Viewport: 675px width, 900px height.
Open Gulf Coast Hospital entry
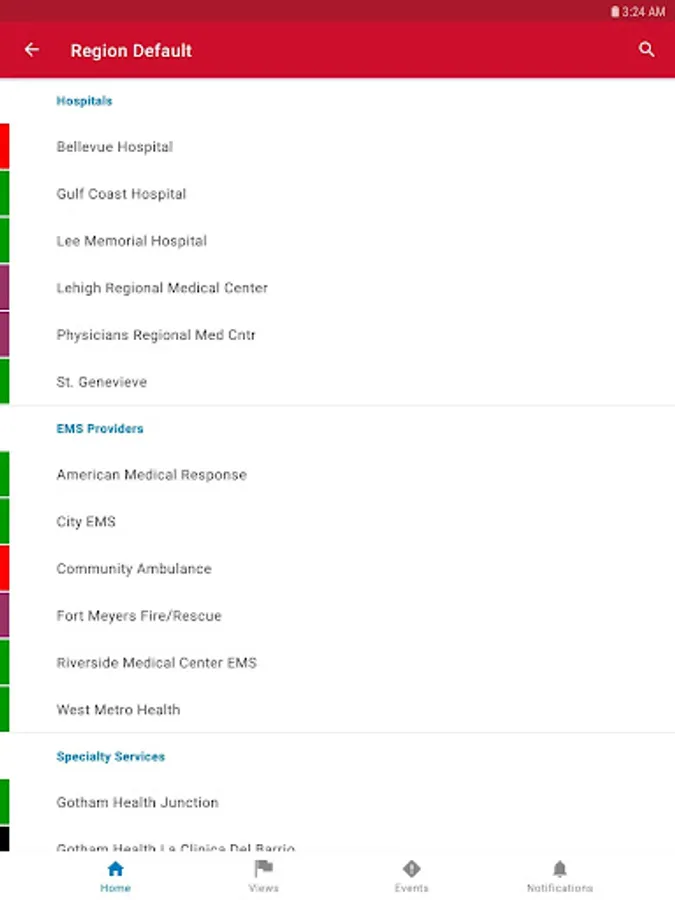[x=338, y=194]
